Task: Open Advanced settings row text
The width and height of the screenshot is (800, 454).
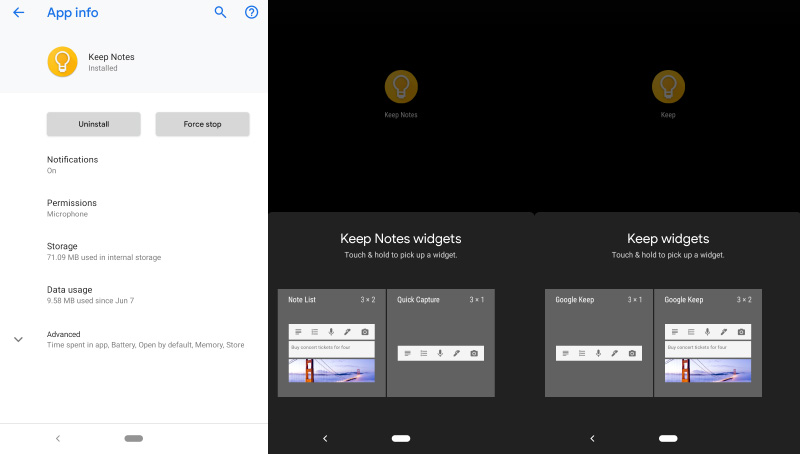Action: pyautogui.click(x=145, y=339)
